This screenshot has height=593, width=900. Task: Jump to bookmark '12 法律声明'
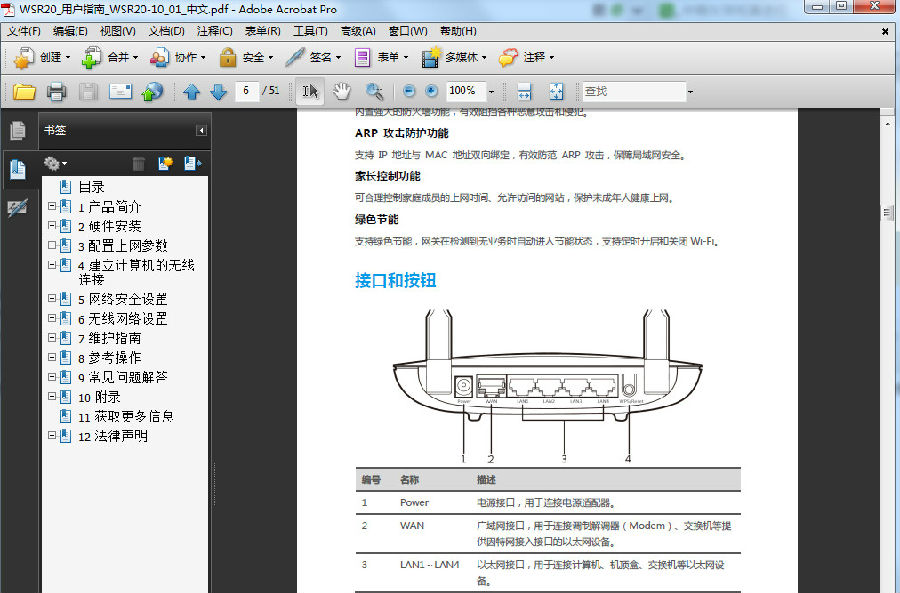click(112, 436)
